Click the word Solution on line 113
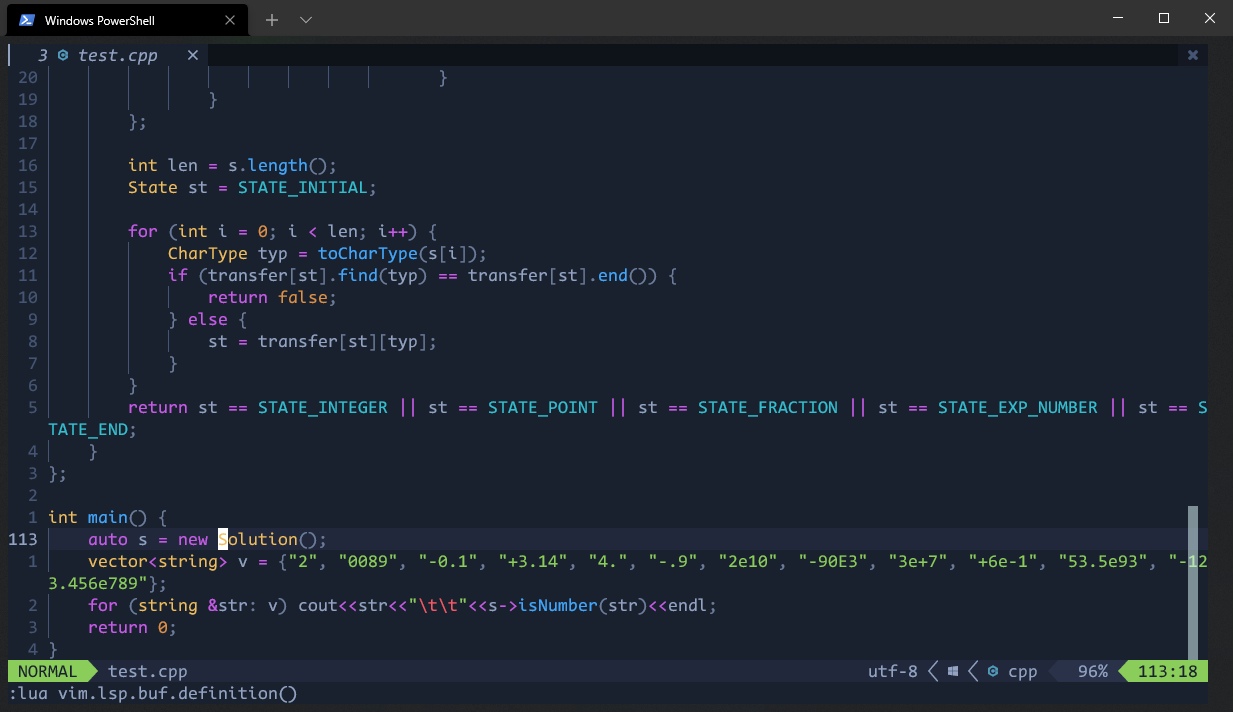This screenshot has height=712, width=1233. click(258, 539)
